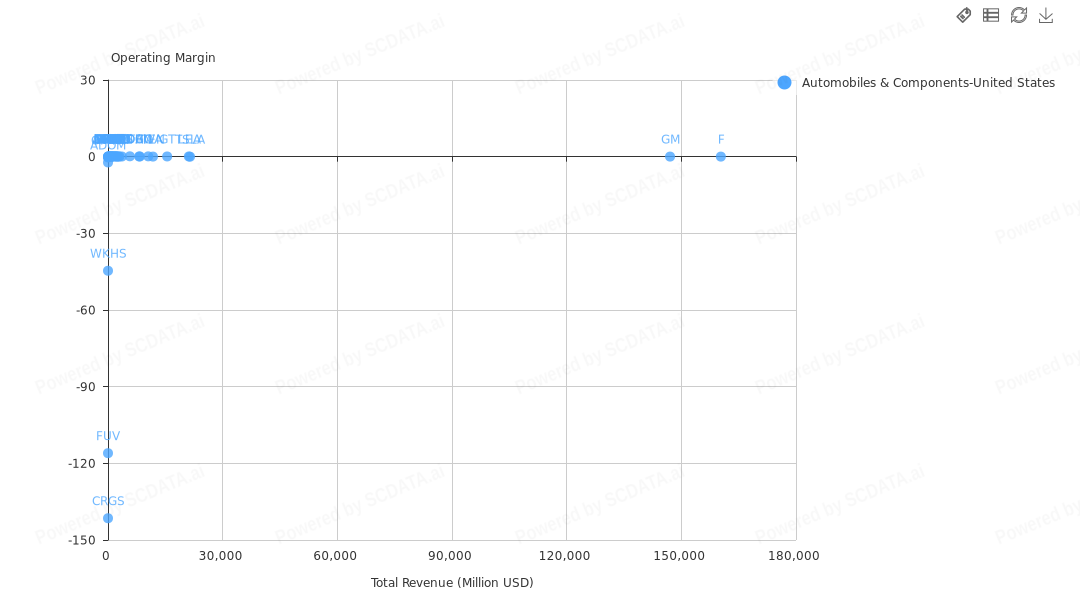This screenshot has height=600, width=1080.
Task: Select the CRGS data point
Action: [x=108, y=518]
